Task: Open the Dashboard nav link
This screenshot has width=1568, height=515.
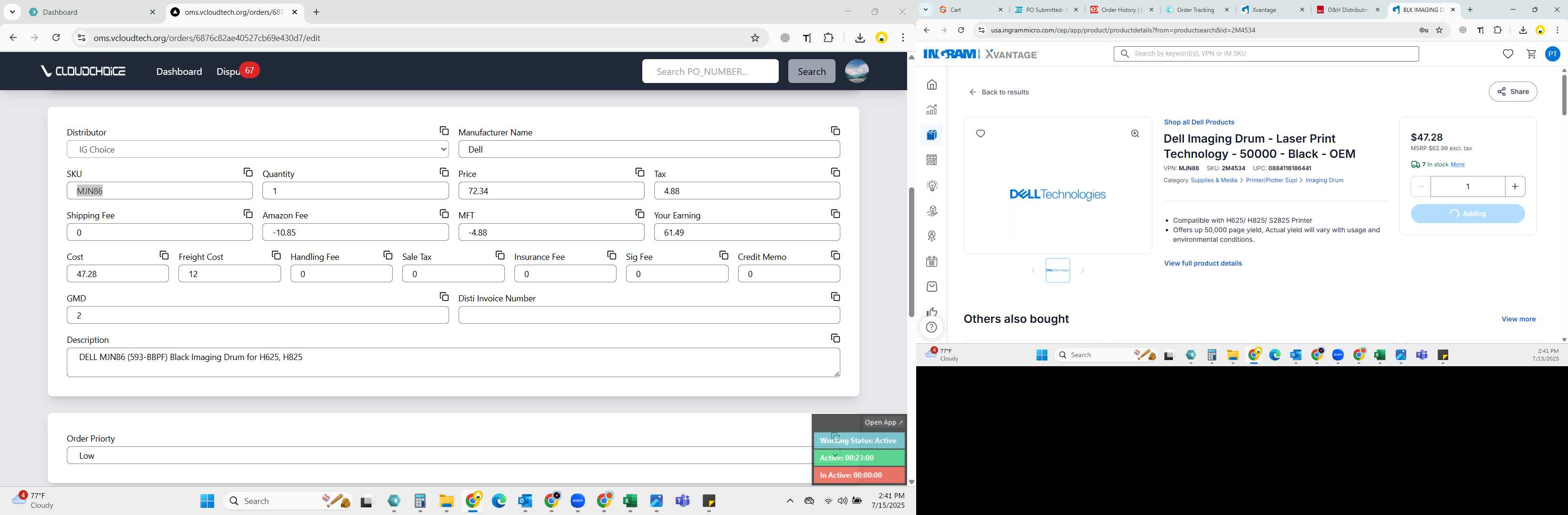Action: click(x=179, y=71)
